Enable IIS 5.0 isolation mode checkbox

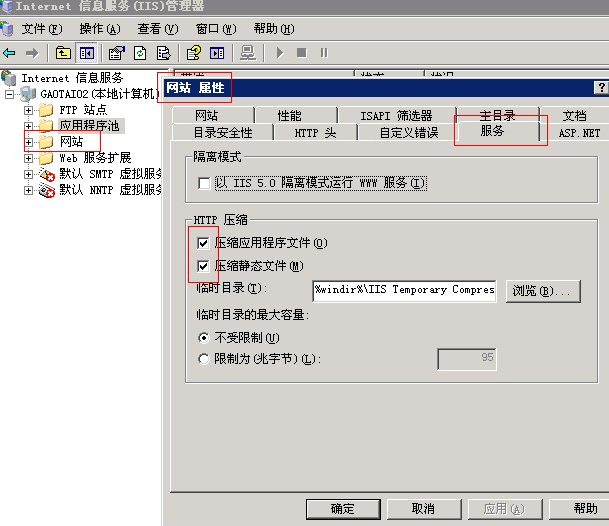tap(205, 184)
